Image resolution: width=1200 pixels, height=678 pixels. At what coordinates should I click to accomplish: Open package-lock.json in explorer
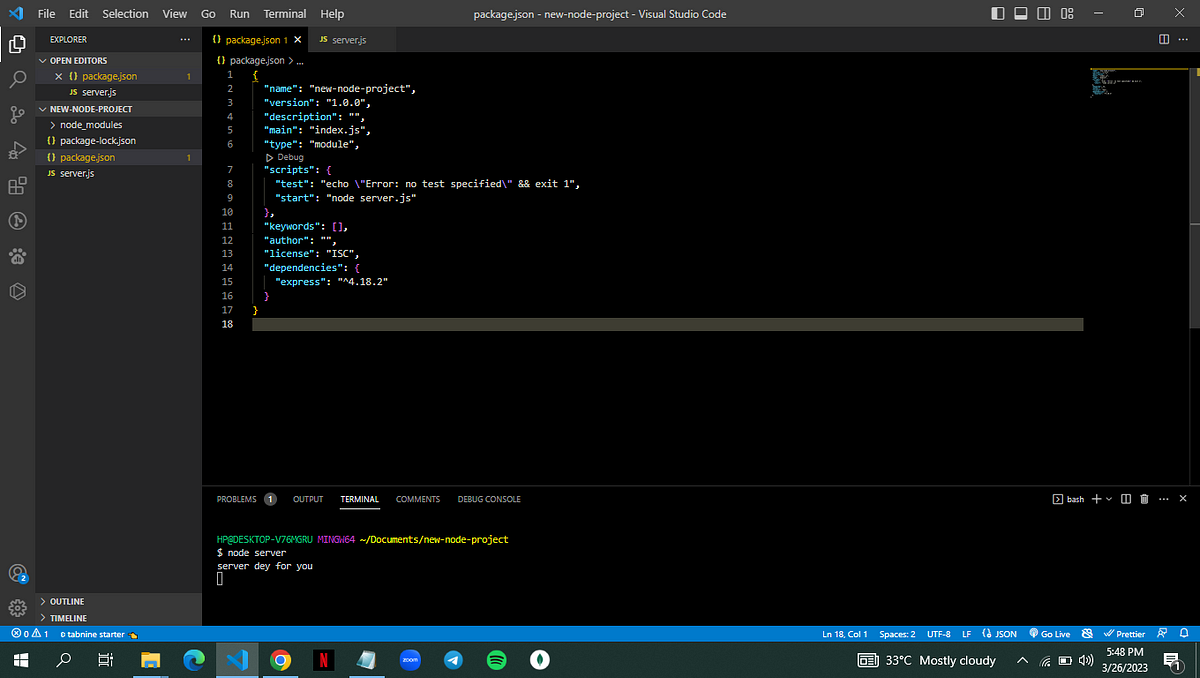[x=118, y=141]
